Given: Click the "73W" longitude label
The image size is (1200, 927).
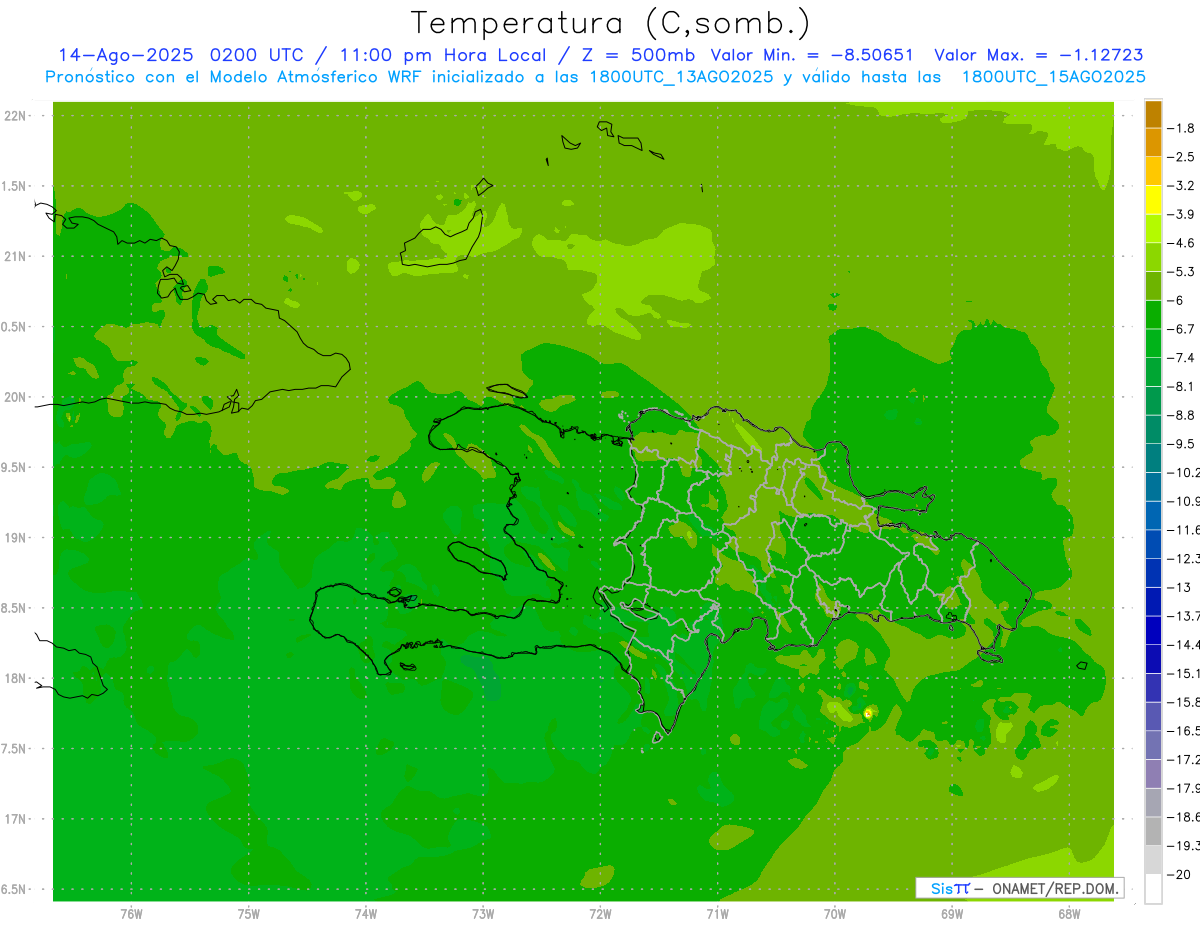Looking at the screenshot, I should (x=483, y=914).
